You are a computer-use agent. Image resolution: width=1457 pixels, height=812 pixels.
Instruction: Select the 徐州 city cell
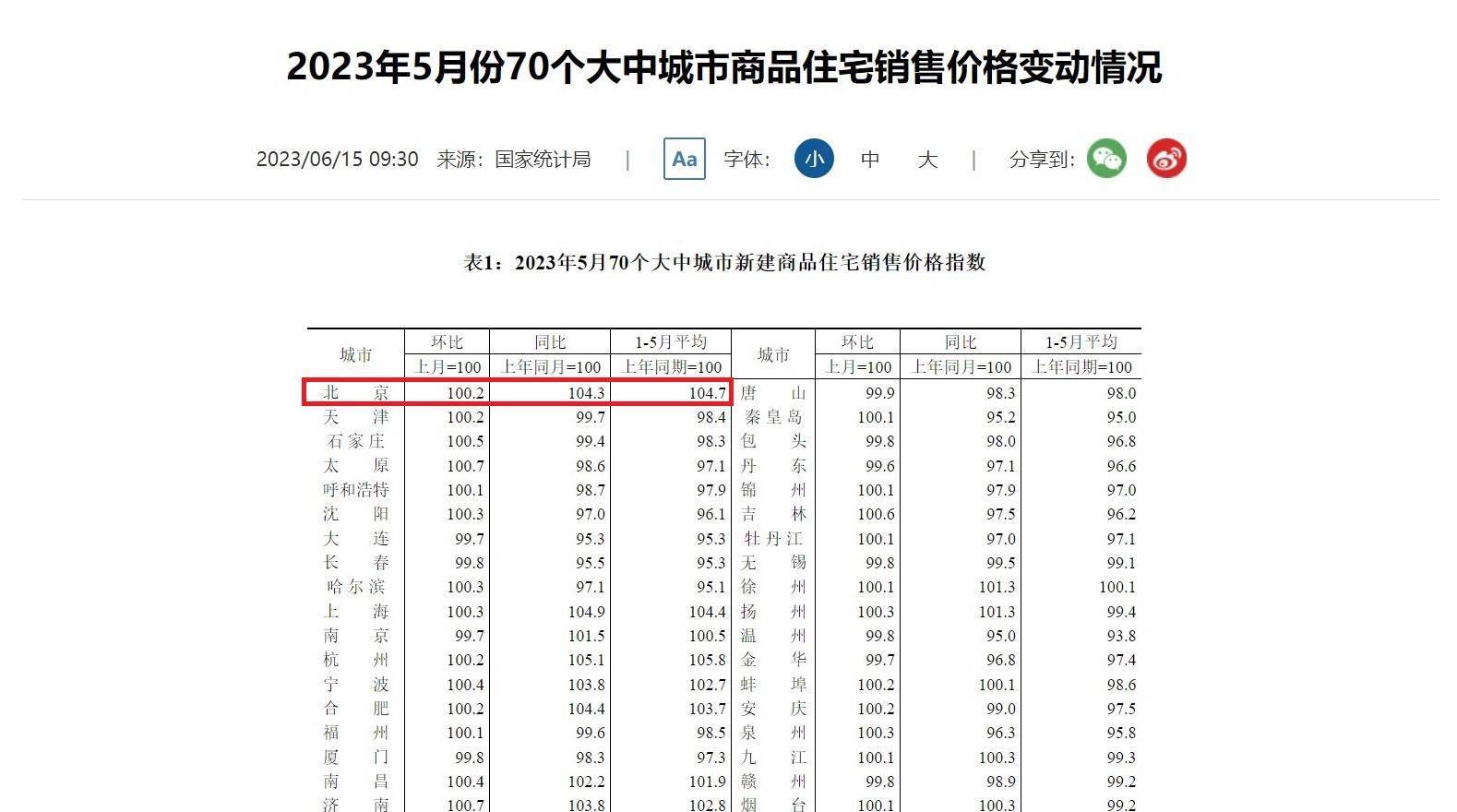773,587
